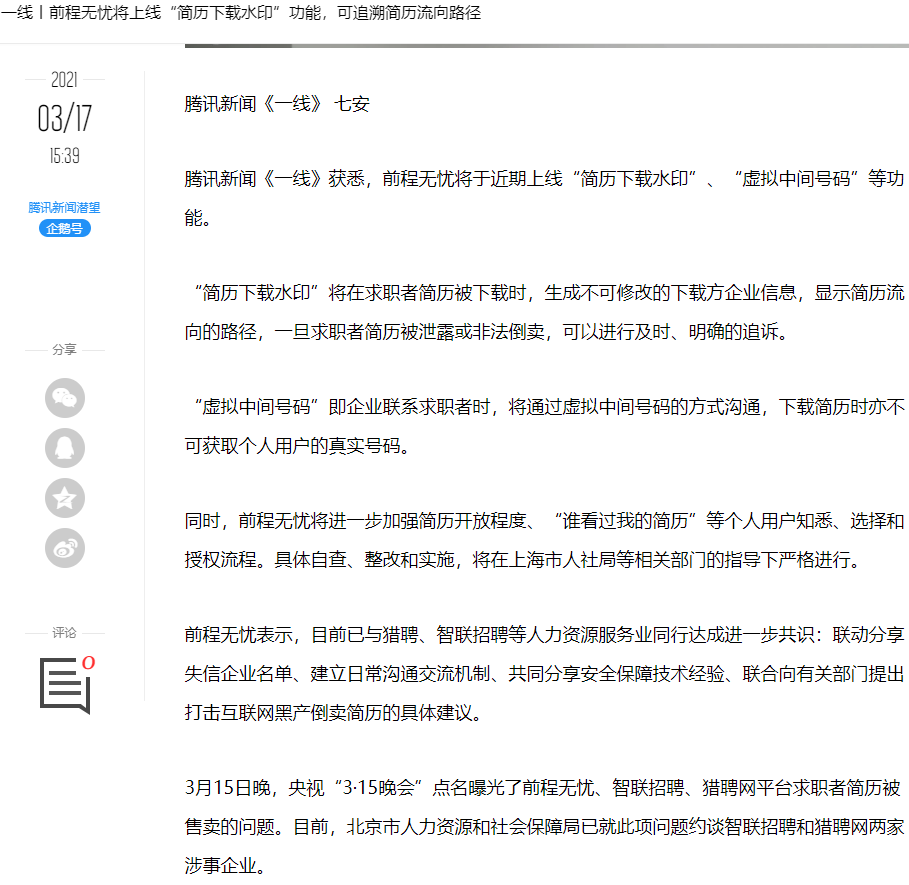Click paragraph starting 前程无忧表示，目前已与猎聘
This screenshot has height=885, width=909.
pos(544,673)
